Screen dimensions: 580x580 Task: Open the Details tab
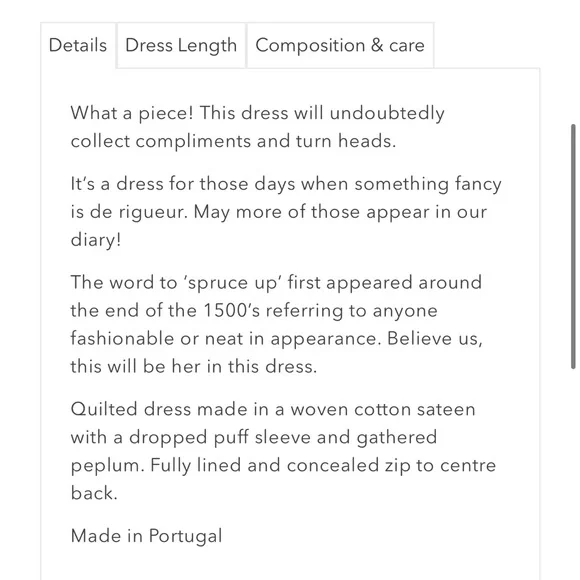point(78,45)
